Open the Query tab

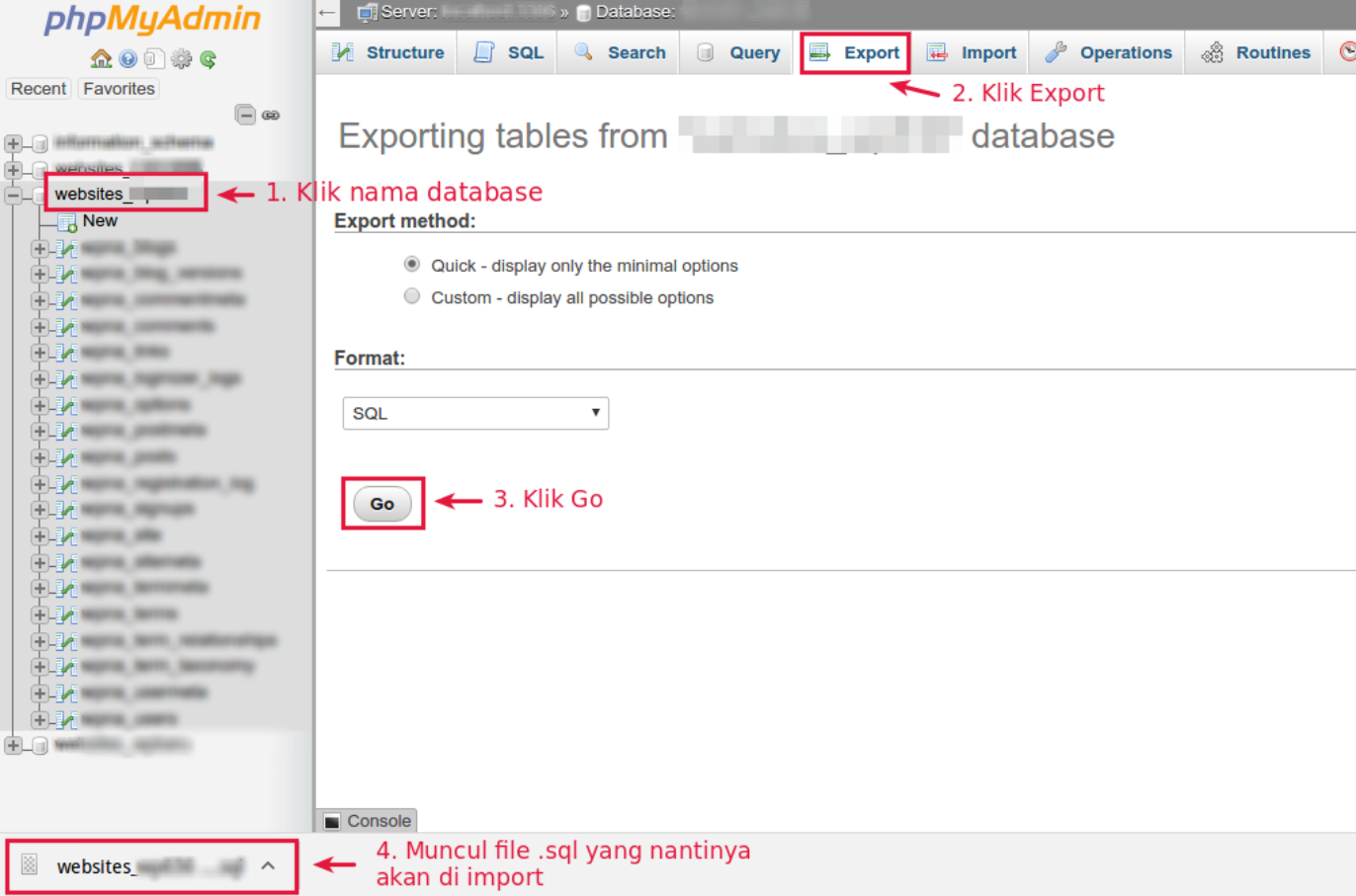[x=738, y=52]
